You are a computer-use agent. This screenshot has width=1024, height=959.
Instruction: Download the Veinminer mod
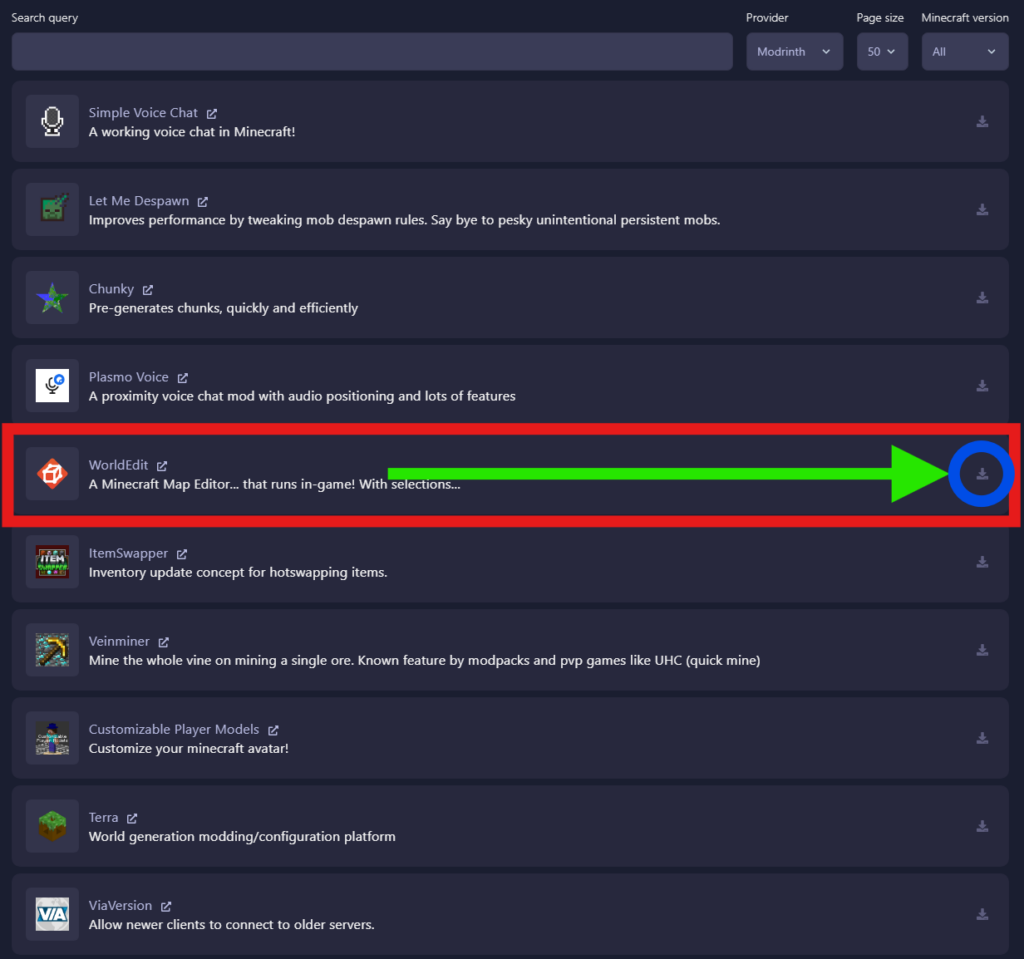[982, 650]
